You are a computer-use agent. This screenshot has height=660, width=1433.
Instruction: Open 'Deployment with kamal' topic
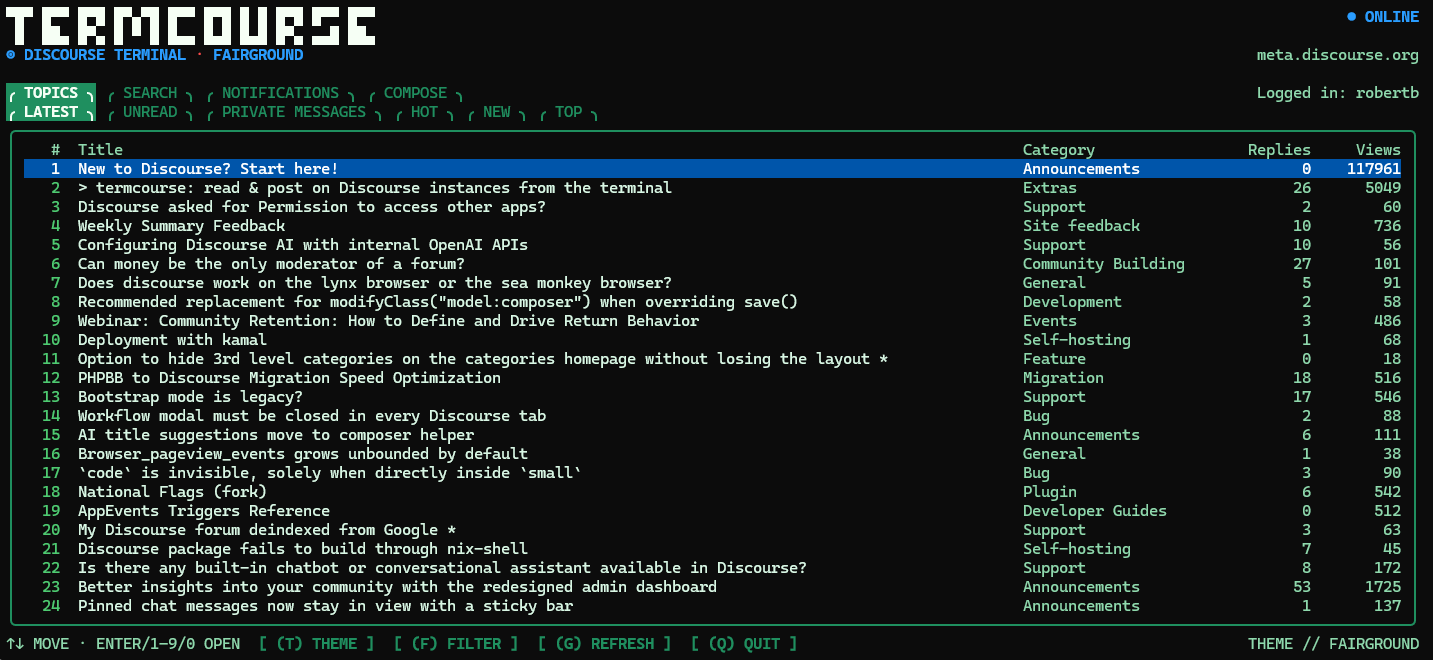point(712,340)
